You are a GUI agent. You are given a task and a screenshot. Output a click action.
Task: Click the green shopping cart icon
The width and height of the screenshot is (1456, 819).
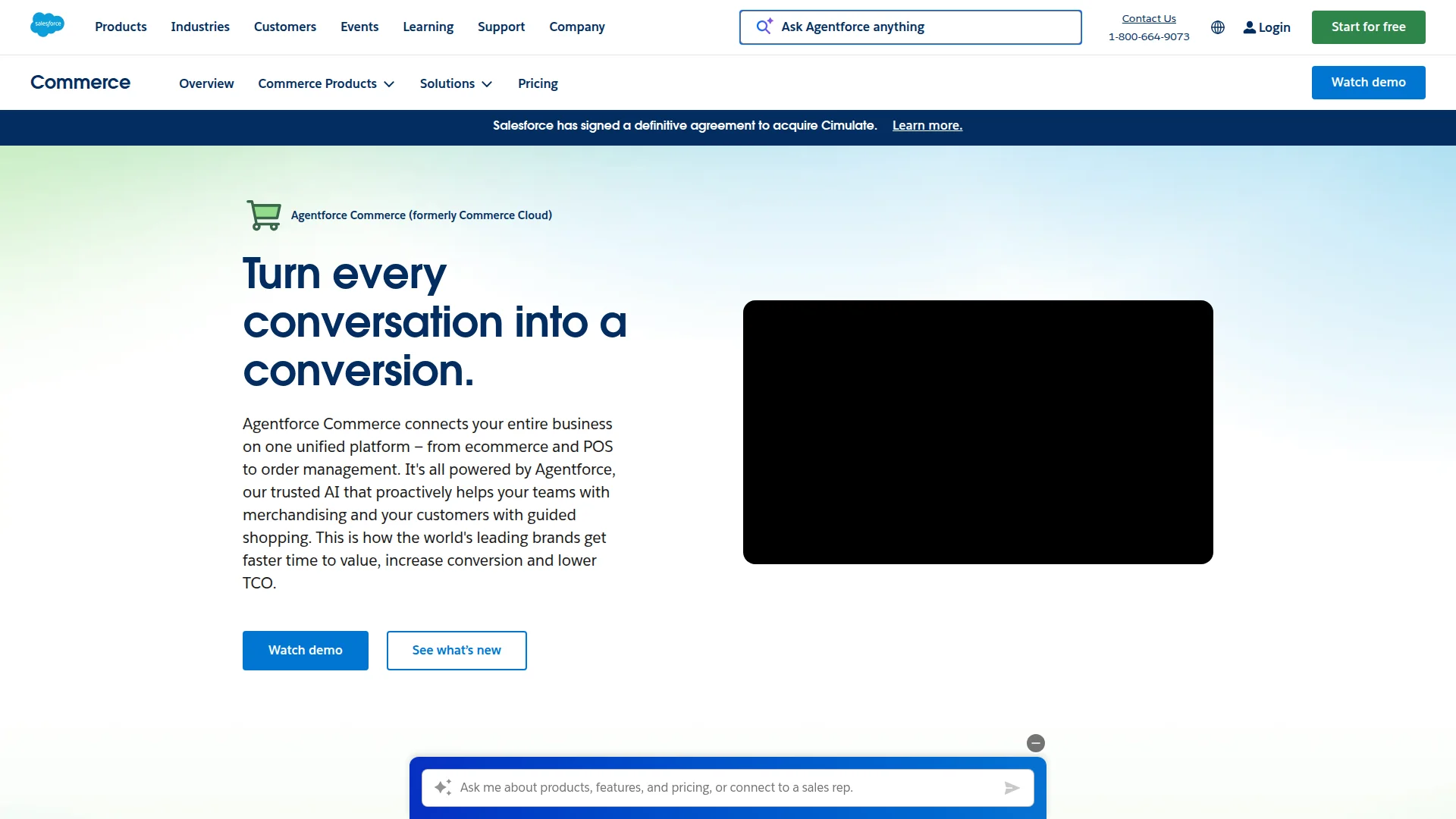[x=264, y=215]
